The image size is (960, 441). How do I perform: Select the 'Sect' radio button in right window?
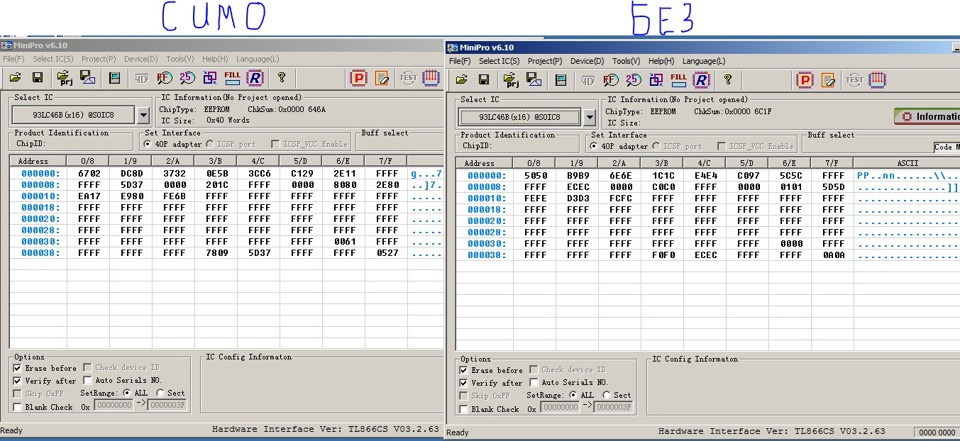point(606,395)
